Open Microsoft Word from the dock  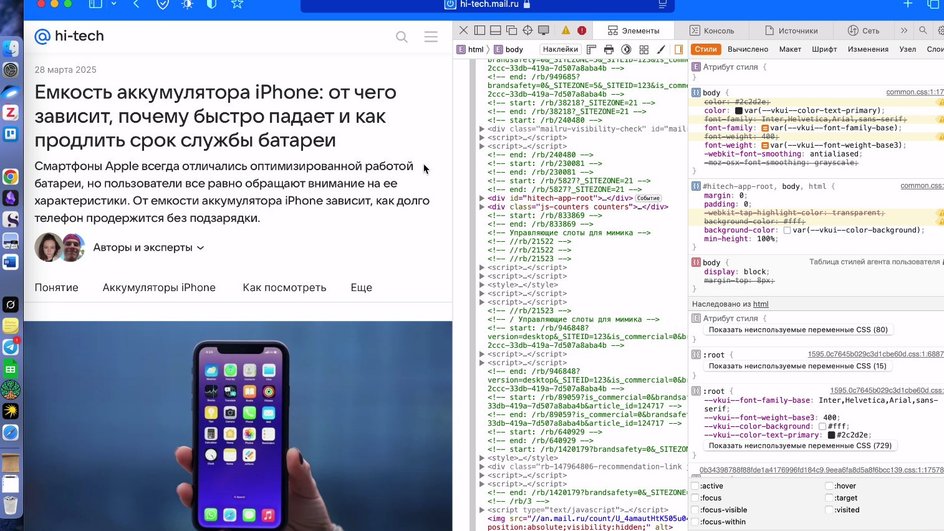click(x=11, y=262)
